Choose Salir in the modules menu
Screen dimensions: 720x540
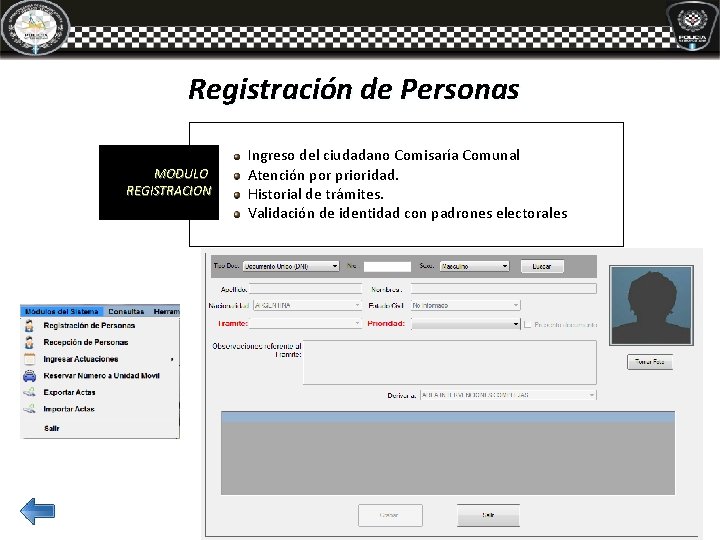click(x=51, y=428)
